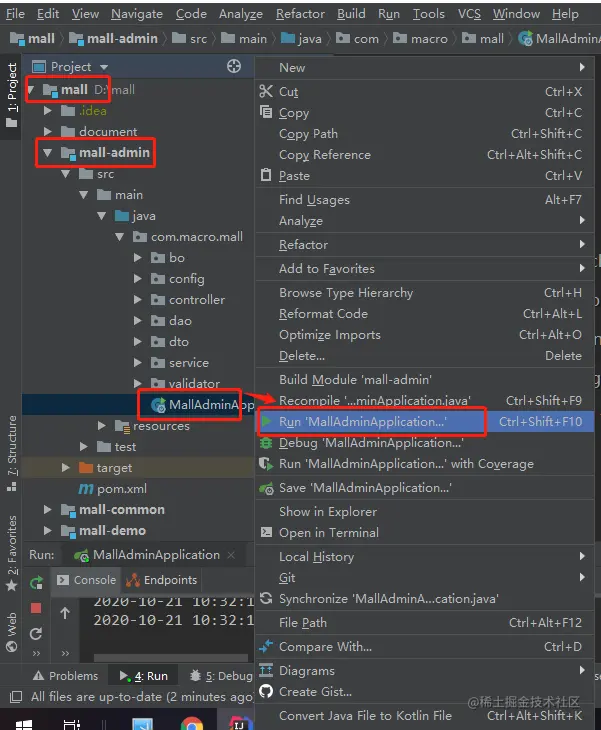Choose Reformat Code entry
601x730 pixels.
click(425, 314)
